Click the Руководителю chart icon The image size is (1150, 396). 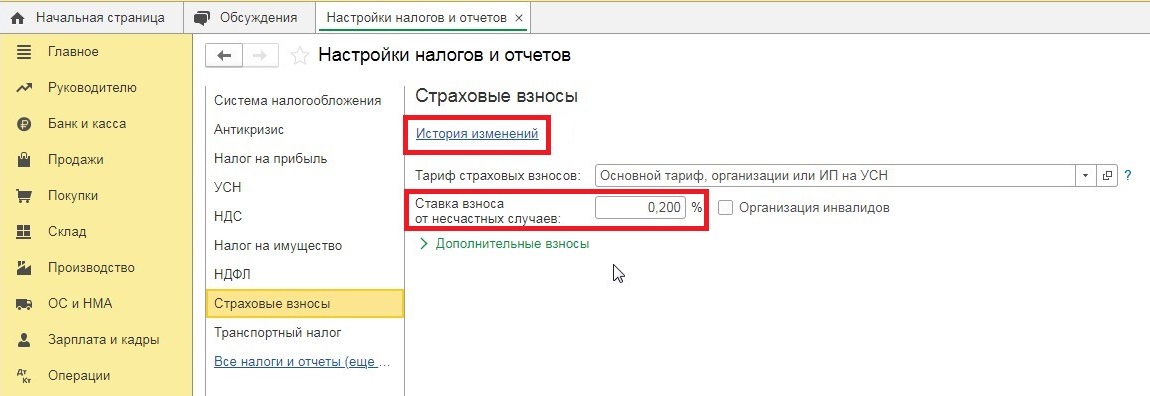[x=24, y=88]
